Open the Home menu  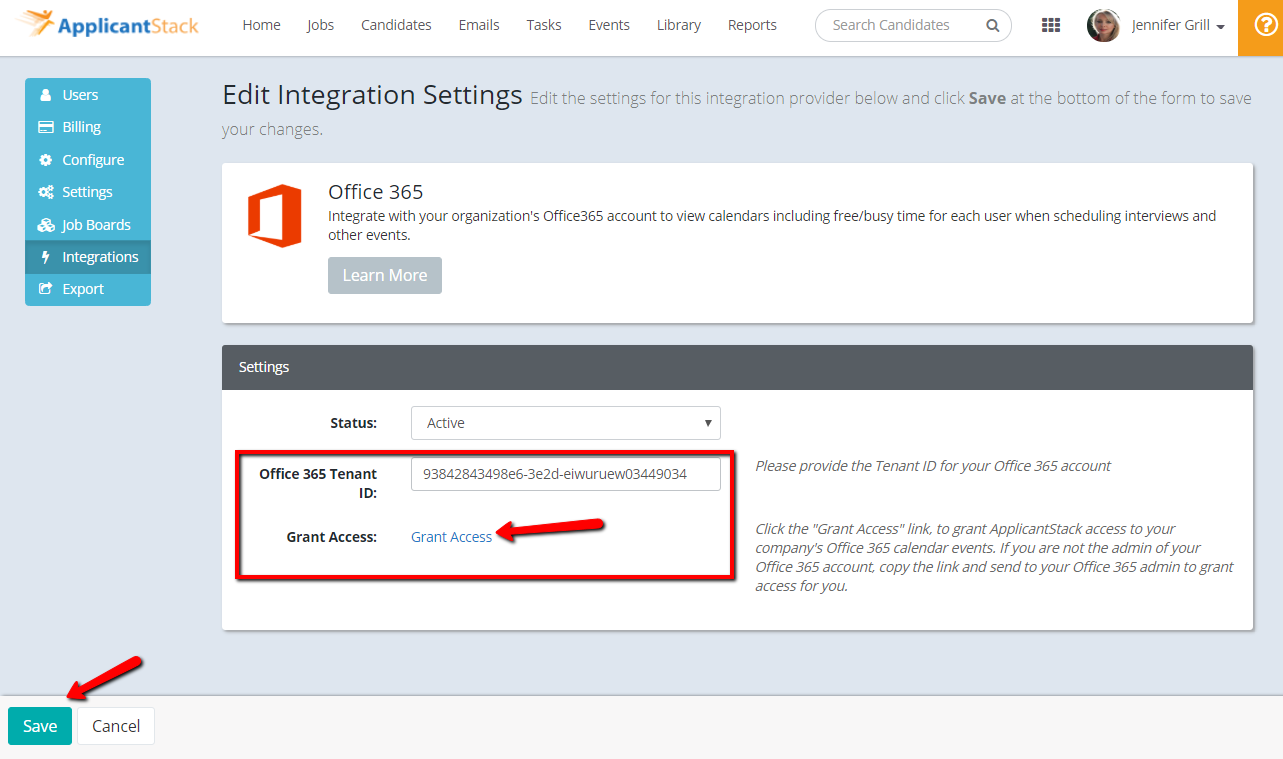pos(261,25)
